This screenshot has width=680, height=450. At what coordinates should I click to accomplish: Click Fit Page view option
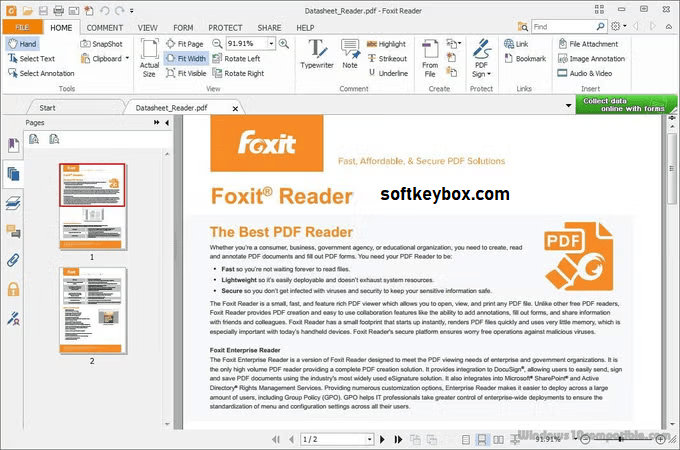(x=185, y=44)
